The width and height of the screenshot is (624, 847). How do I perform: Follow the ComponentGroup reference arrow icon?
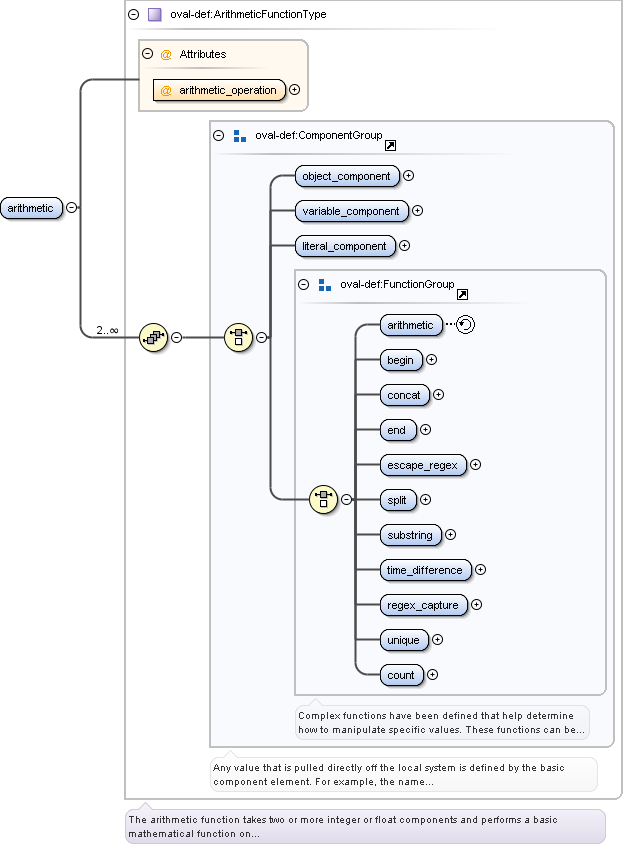[390, 146]
